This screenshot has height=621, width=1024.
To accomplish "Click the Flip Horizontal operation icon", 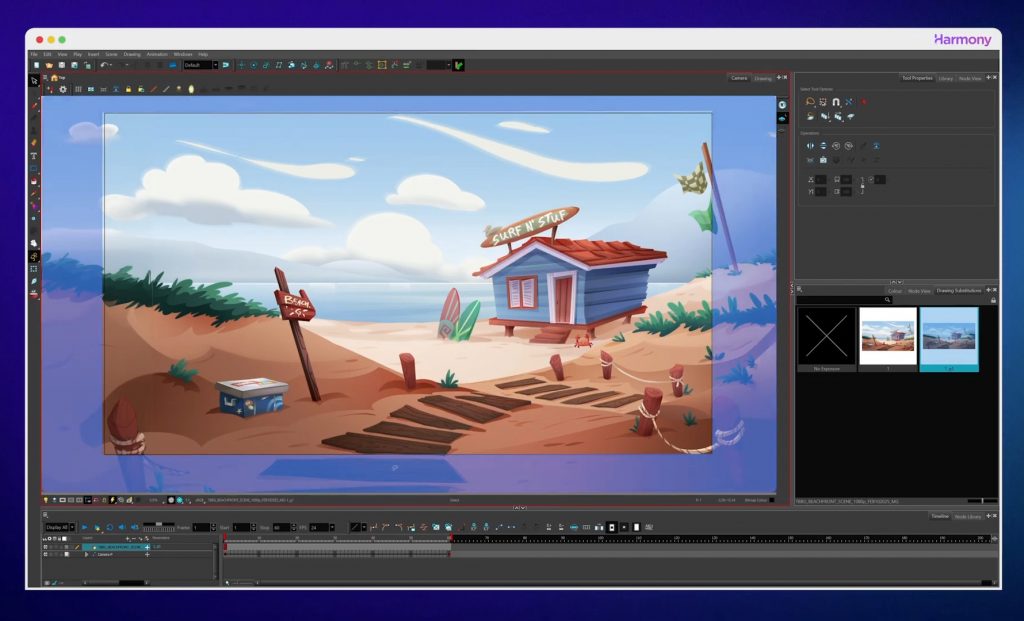I will (x=810, y=146).
